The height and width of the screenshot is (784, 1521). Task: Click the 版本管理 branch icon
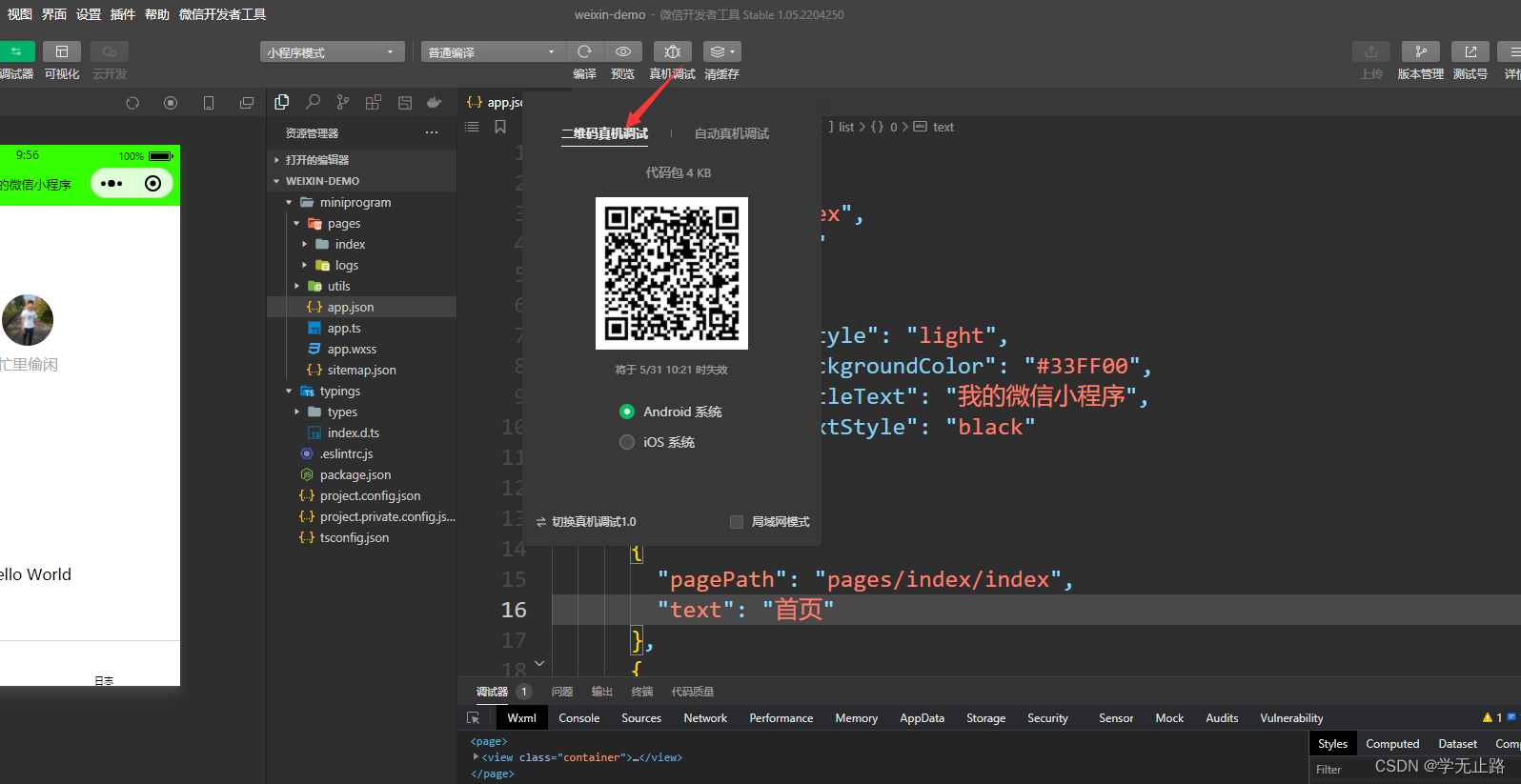coord(1420,51)
